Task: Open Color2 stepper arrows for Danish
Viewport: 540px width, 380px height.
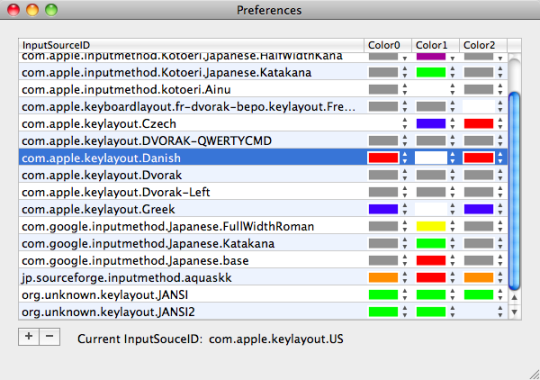Action: point(500,158)
